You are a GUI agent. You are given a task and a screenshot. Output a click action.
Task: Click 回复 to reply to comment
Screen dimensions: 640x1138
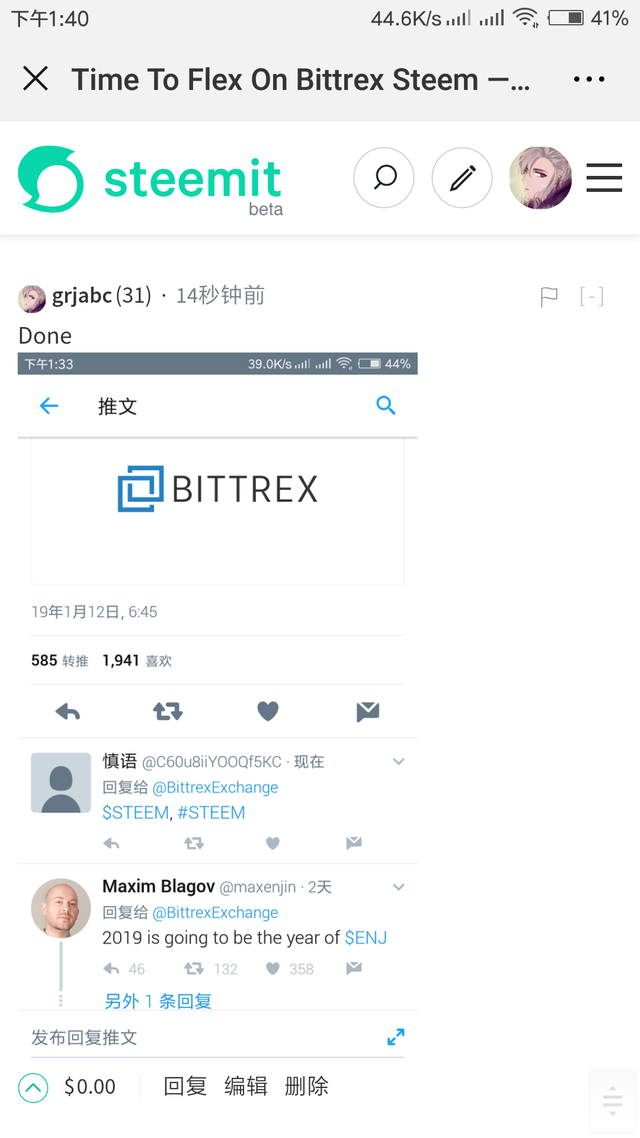pos(185,1086)
